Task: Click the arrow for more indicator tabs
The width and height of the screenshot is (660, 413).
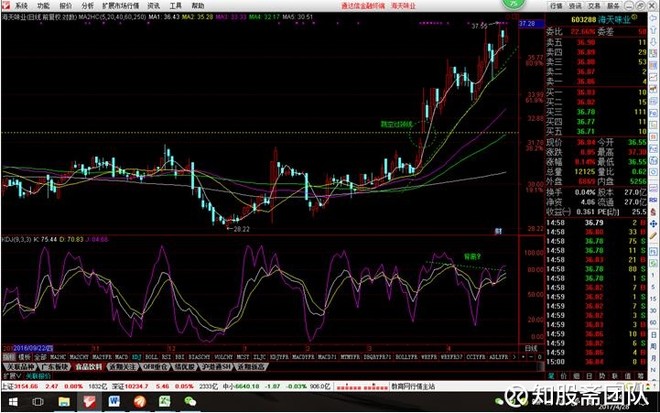Action: pyautogui.click(x=514, y=357)
